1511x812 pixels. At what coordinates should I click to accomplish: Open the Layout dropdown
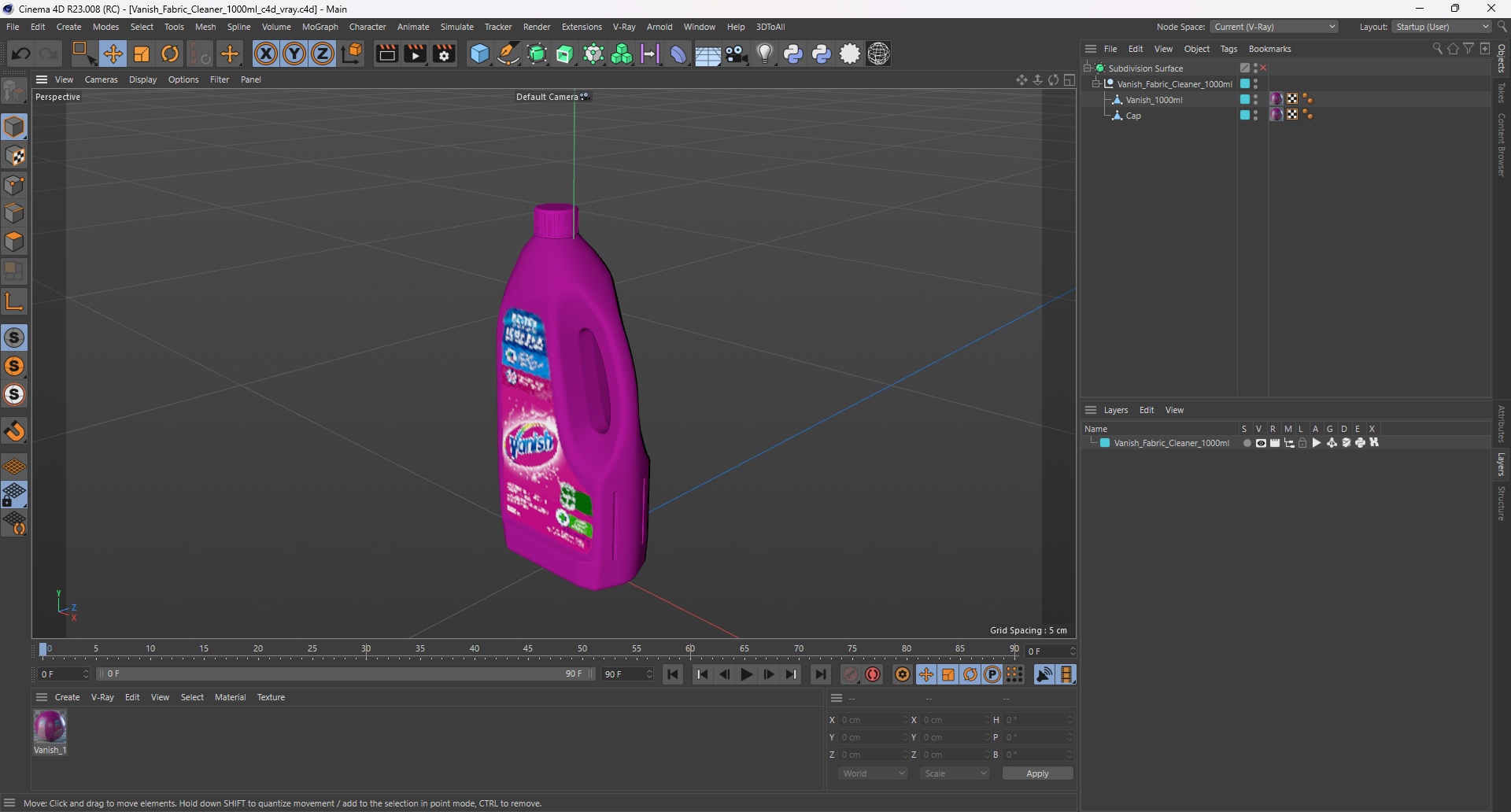pos(1442,27)
